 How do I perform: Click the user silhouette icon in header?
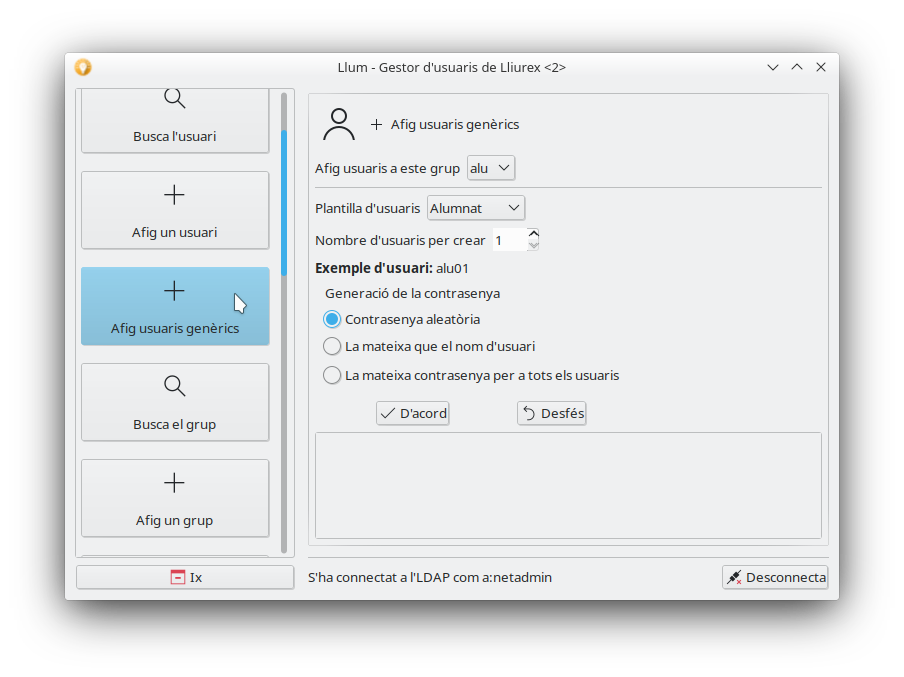[x=339, y=125]
